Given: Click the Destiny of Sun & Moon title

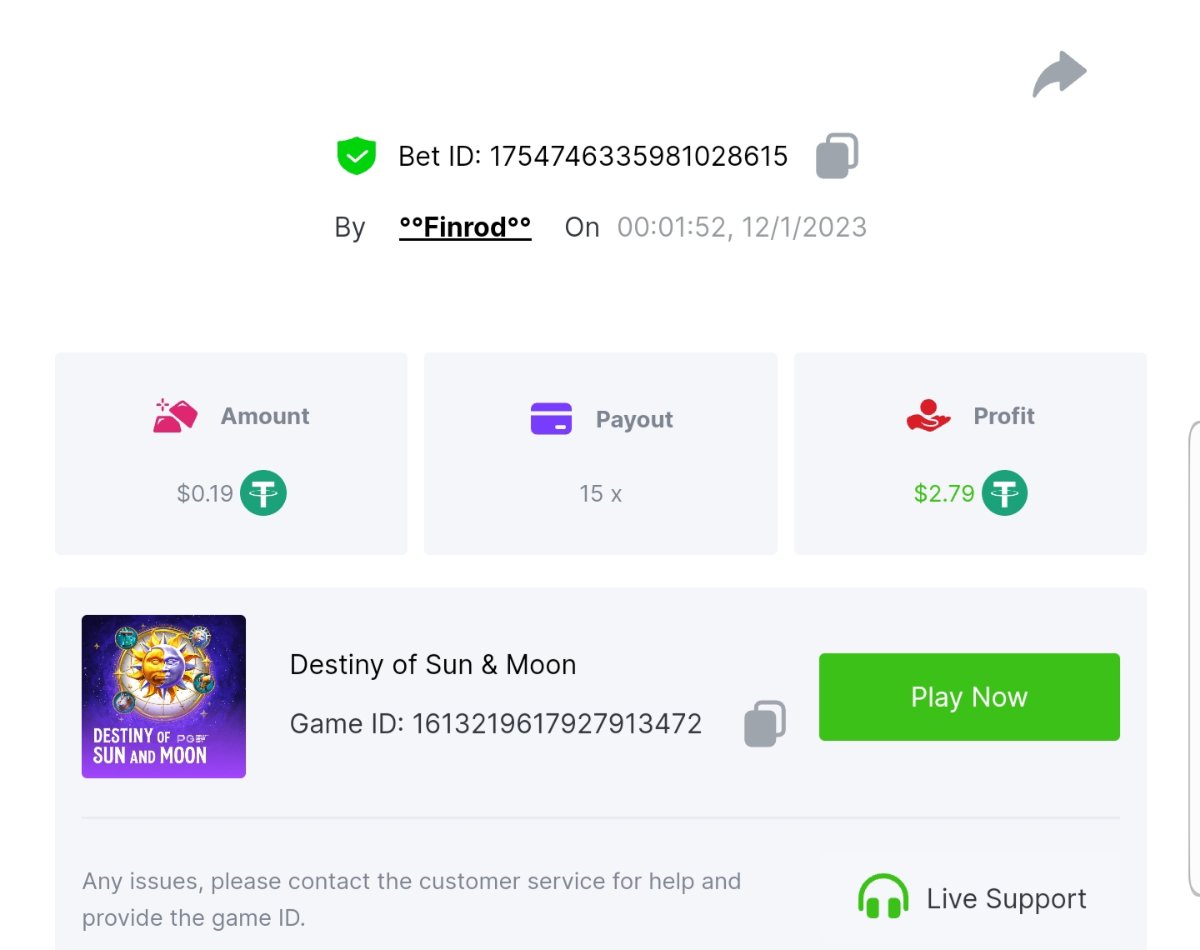Looking at the screenshot, I should tap(433, 664).
